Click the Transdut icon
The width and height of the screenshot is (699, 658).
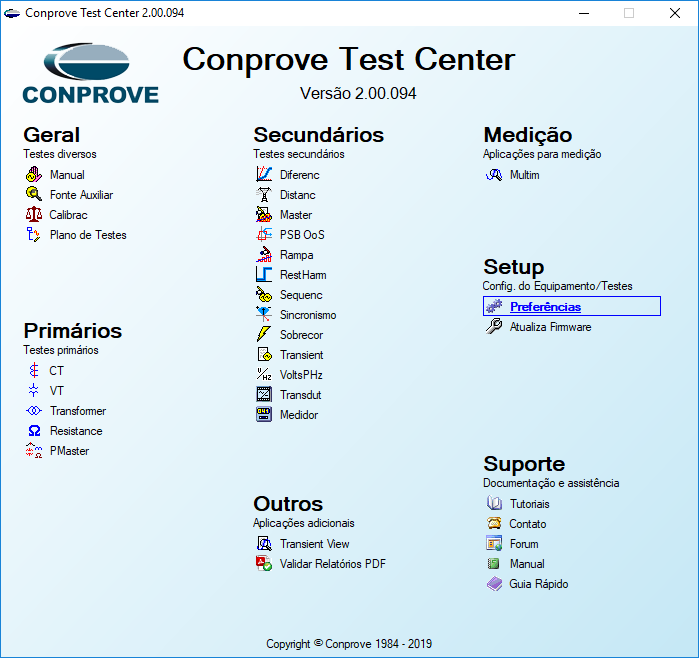[x=264, y=395]
